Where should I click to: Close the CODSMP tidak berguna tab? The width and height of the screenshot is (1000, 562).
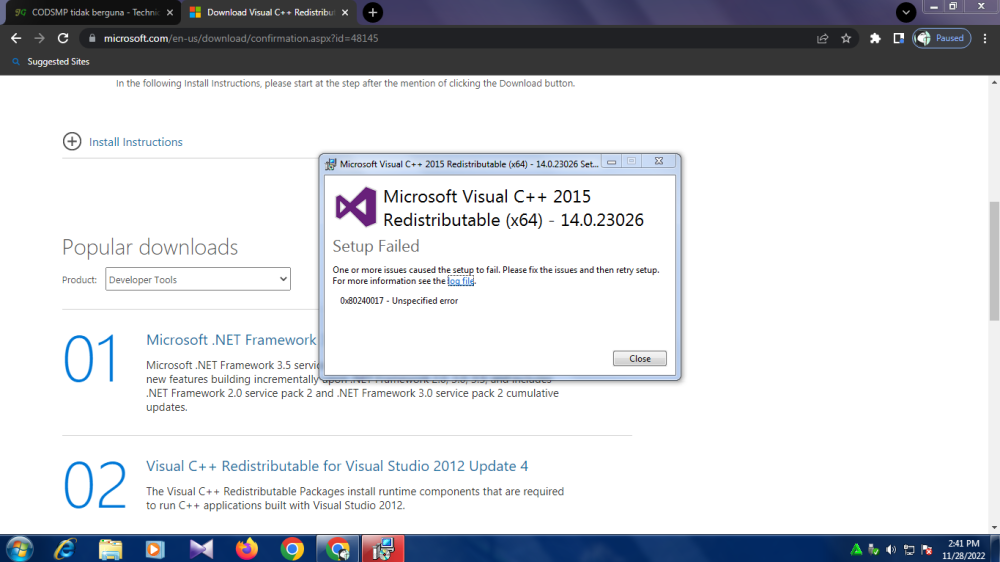[170, 12]
